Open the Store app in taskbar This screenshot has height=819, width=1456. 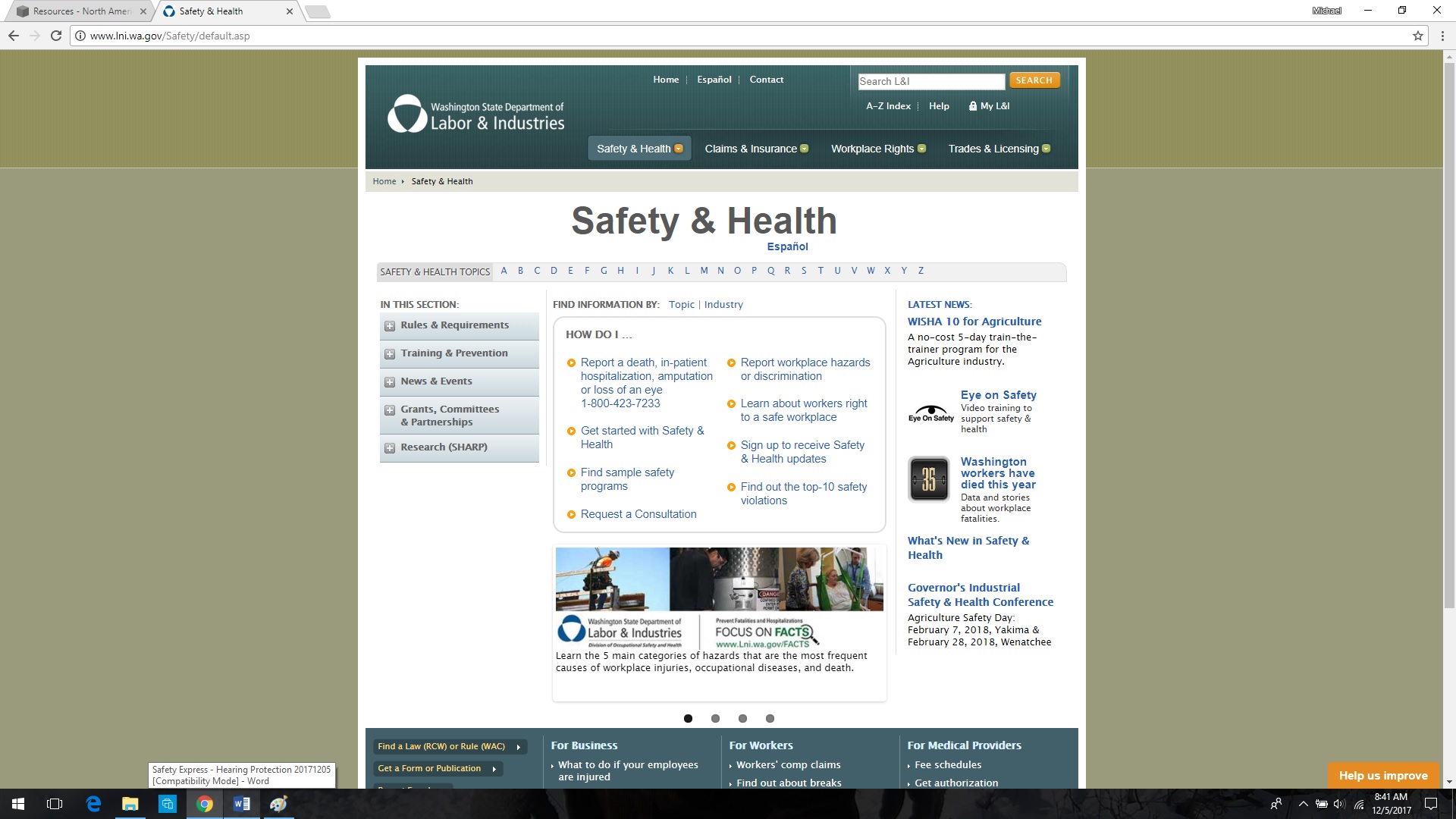click(168, 804)
